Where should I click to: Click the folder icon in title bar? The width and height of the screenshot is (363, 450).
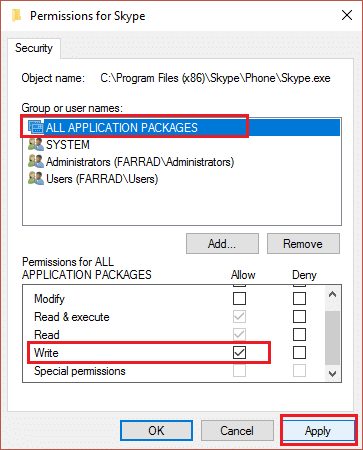[16, 16]
